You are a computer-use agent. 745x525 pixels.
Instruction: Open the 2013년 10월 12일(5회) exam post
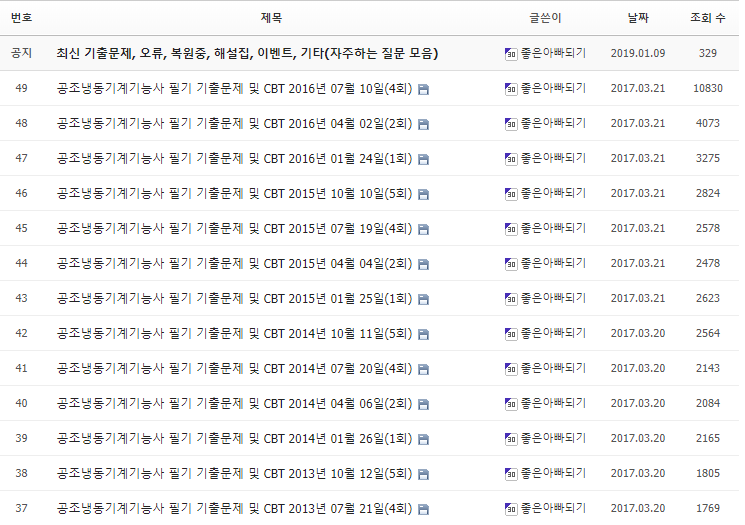click(x=234, y=473)
